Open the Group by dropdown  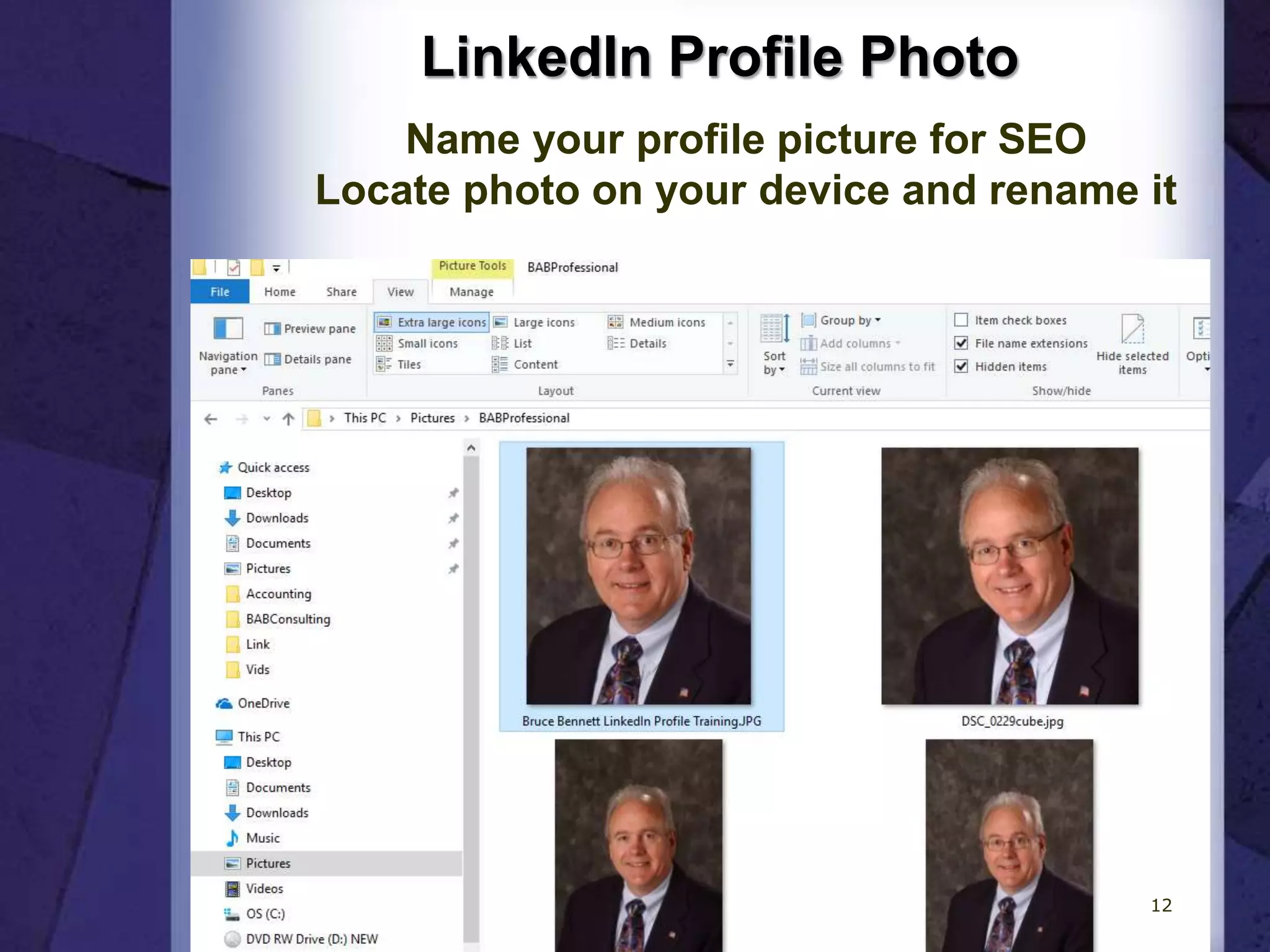(x=841, y=320)
